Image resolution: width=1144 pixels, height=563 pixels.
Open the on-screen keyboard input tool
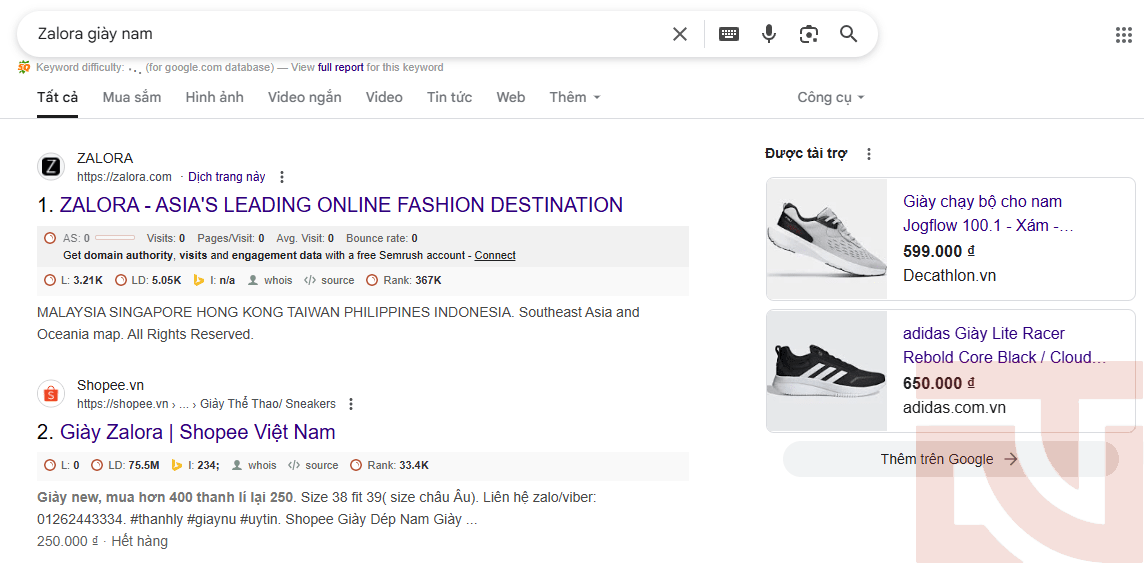click(x=728, y=34)
